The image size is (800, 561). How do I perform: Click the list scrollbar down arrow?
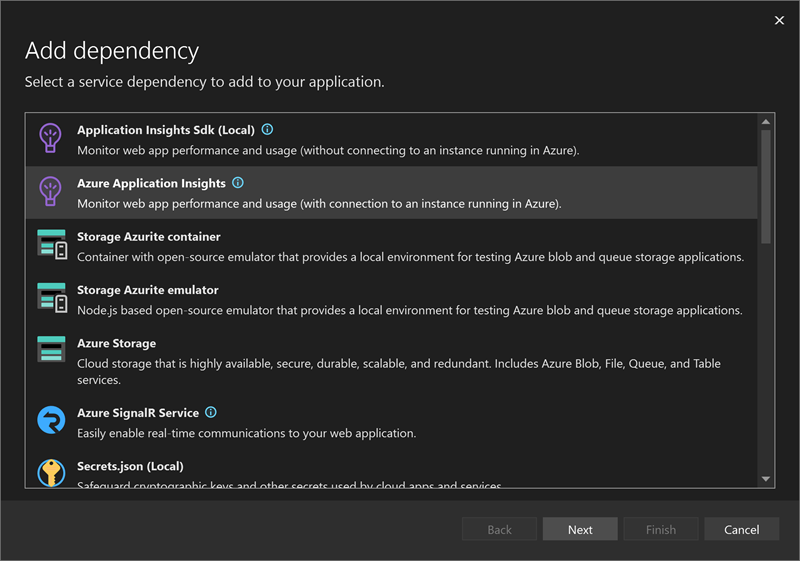pyautogui.click(x=765, y=478)
